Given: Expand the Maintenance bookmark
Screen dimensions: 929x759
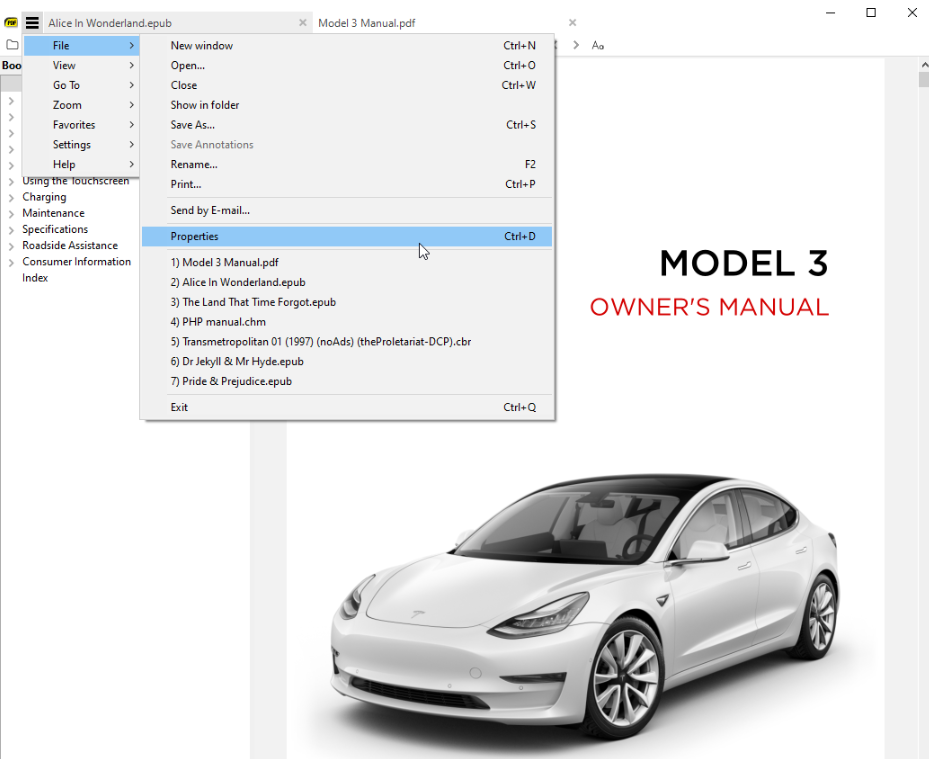Looking at the screenshot, I should (x=11, y=213).
